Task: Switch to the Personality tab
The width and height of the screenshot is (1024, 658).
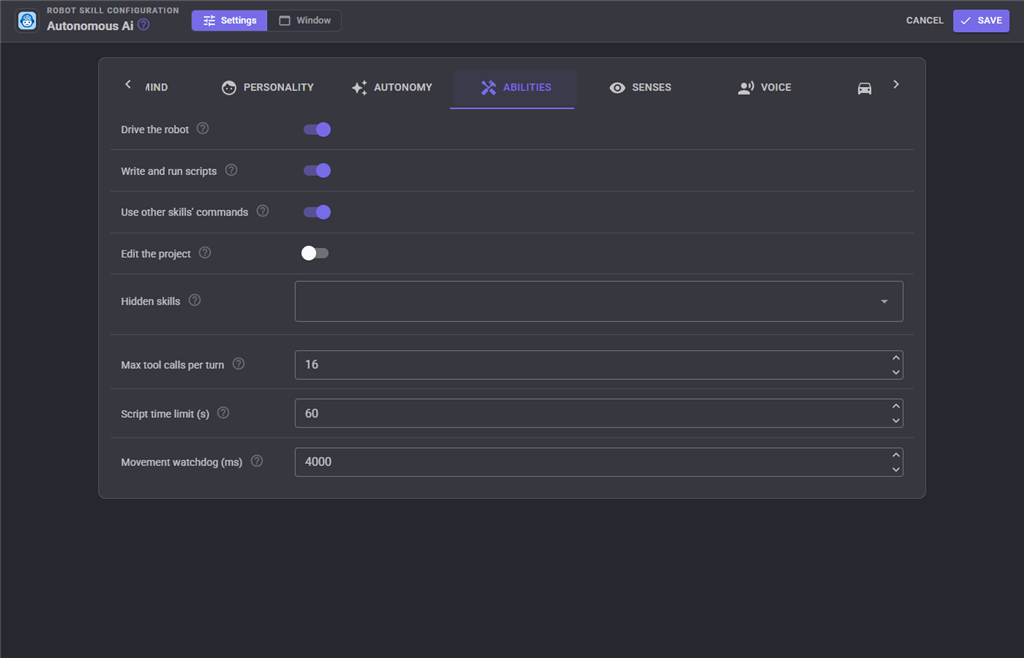Action: [x=268, y=87]
